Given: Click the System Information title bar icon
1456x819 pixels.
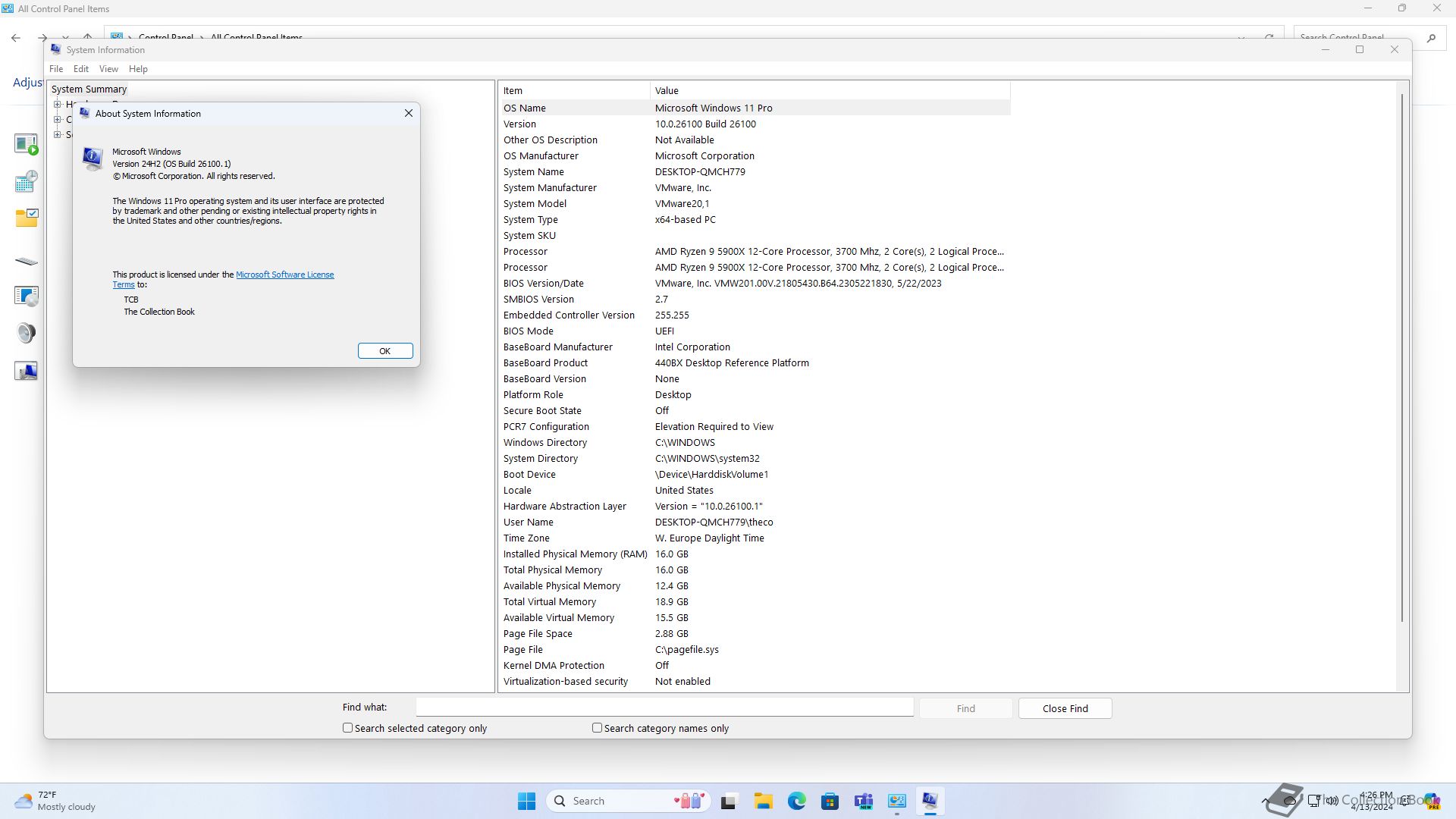Looking at the screenshot, I should pos(56,49).
